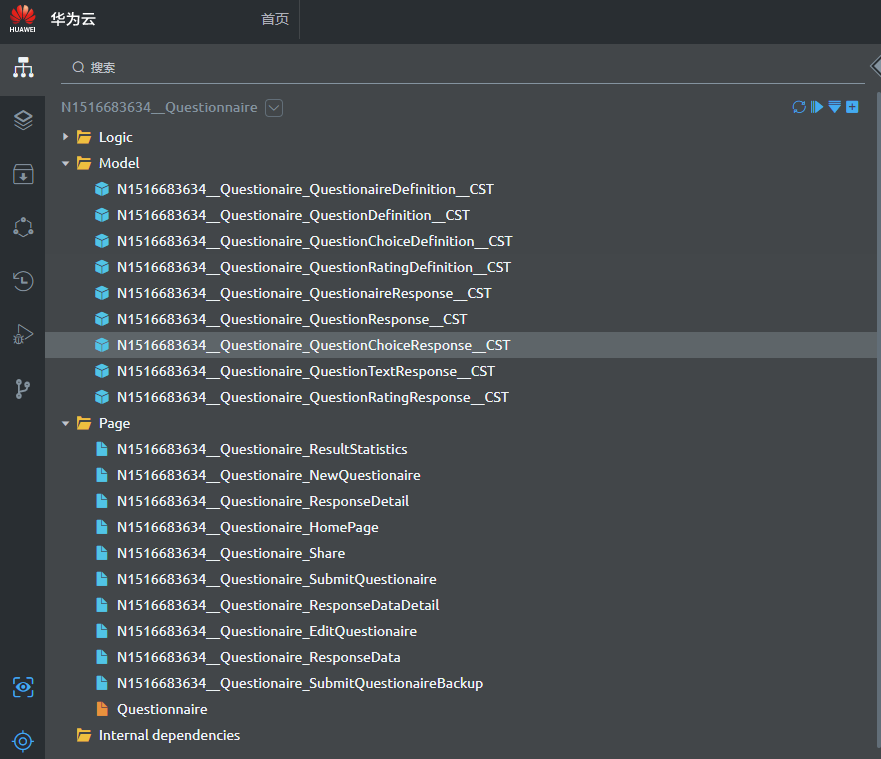Viewport: 881px width, 759px height.
Task: Open the Questionaire_SubmitQuestionaire page
Action: (x=276, y=579)
